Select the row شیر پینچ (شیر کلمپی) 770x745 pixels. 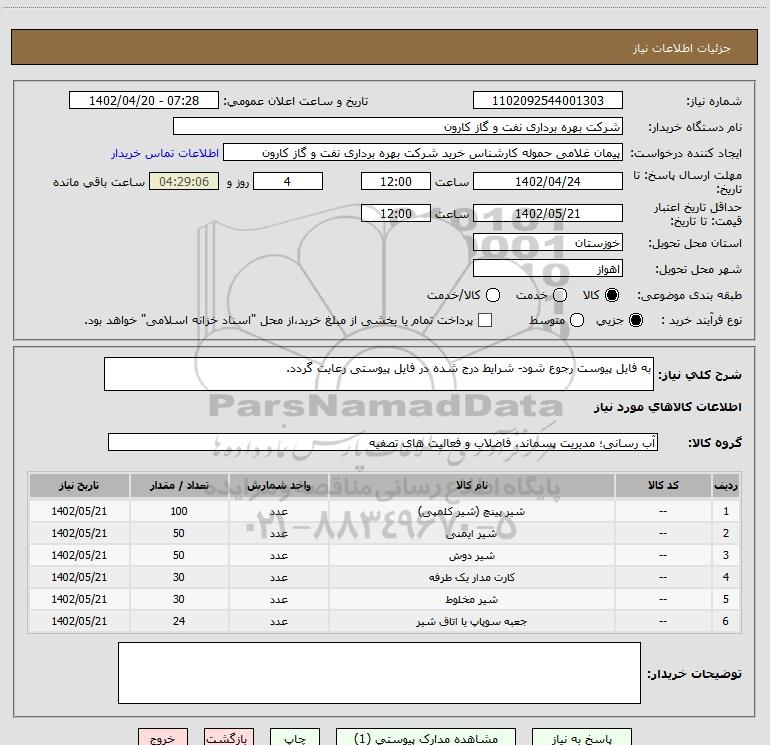tap(385, 511)
